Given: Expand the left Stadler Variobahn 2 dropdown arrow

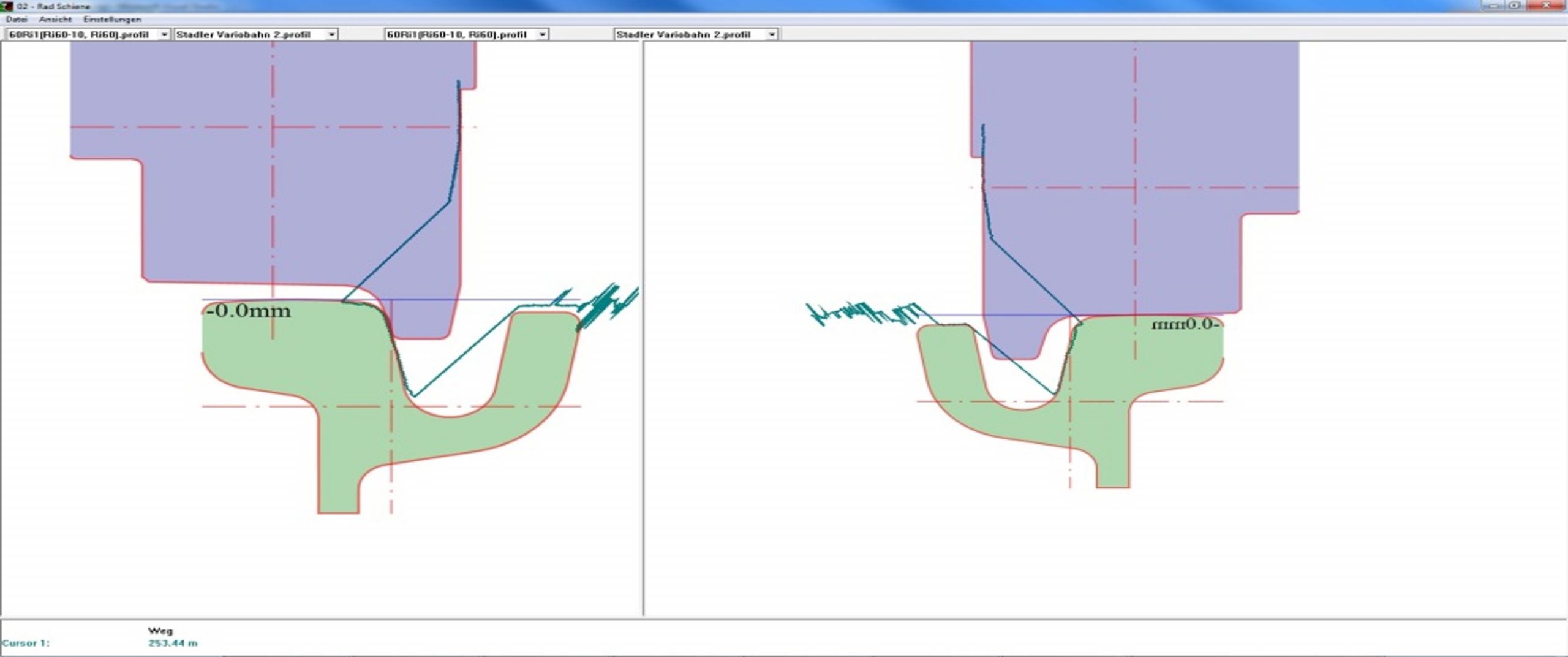Looking at the screenshot, I should (331, 35).
